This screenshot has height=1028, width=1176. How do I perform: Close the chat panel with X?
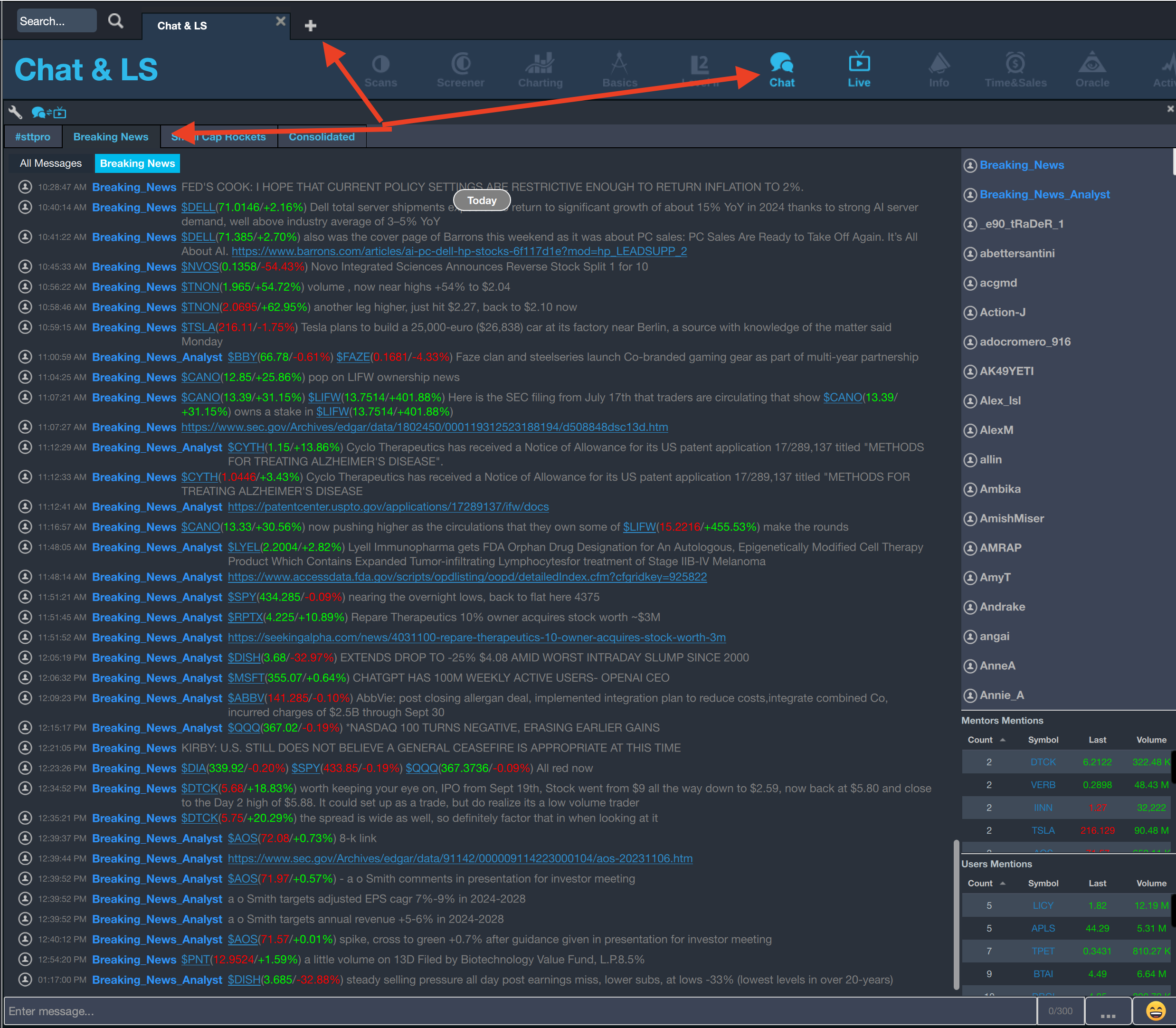[x=1170, y=108]
